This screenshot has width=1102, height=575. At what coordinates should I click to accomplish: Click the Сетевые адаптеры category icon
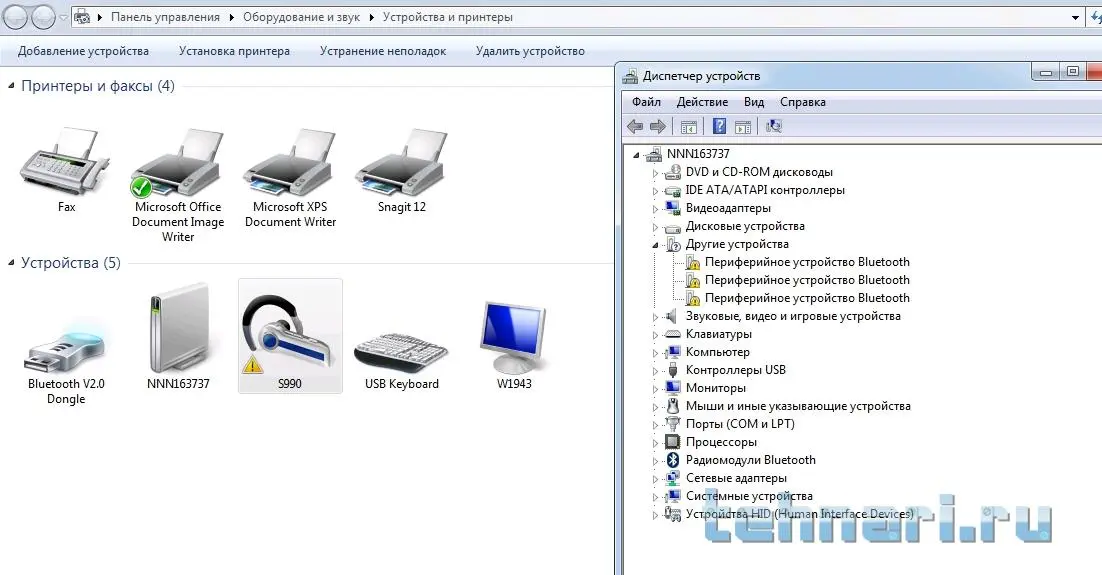point(673,478)
